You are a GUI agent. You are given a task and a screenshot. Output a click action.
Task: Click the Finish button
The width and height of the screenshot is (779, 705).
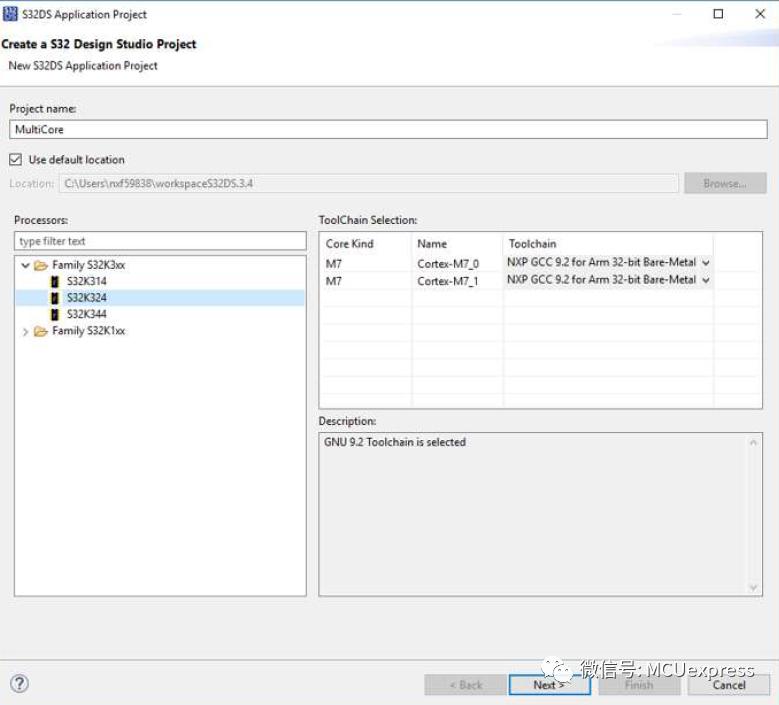pos(639,685)
